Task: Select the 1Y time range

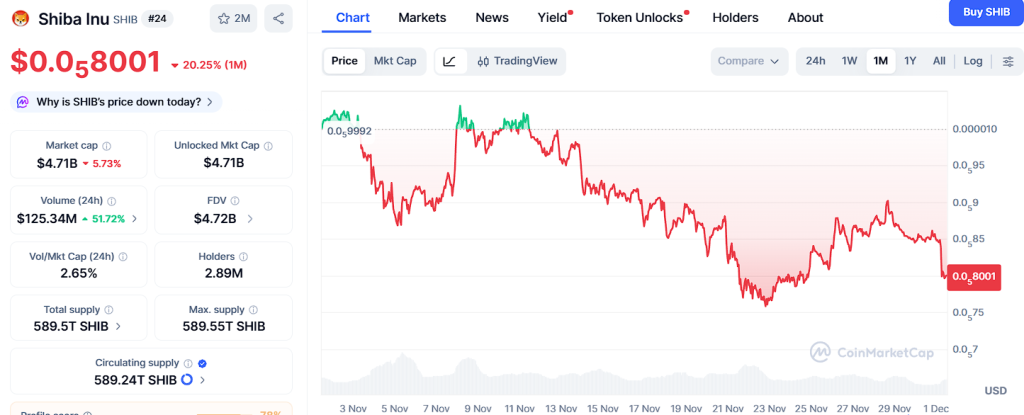Action: 910,61
